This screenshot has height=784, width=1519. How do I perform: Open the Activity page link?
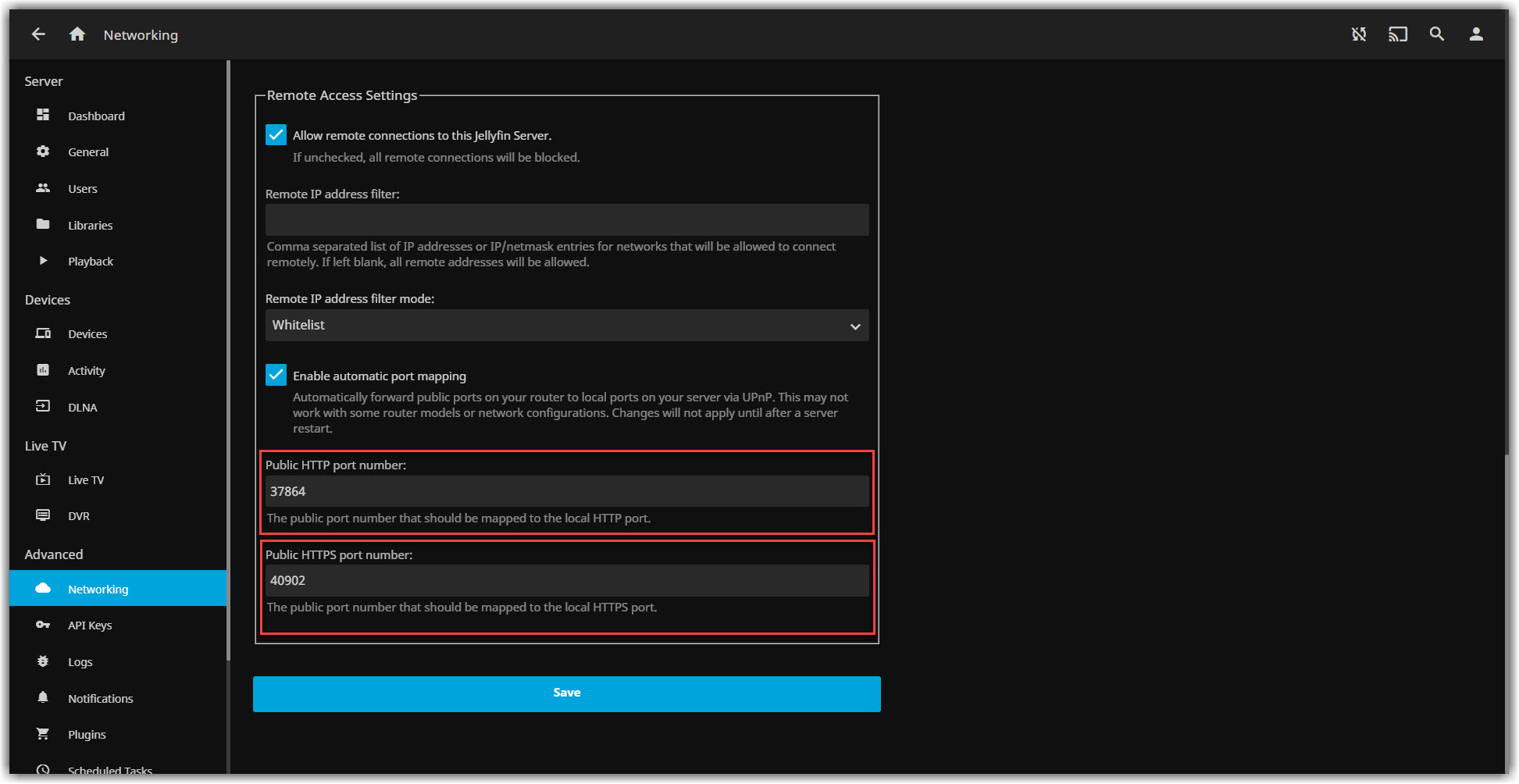pyautogui.click(x=118, y=370)
